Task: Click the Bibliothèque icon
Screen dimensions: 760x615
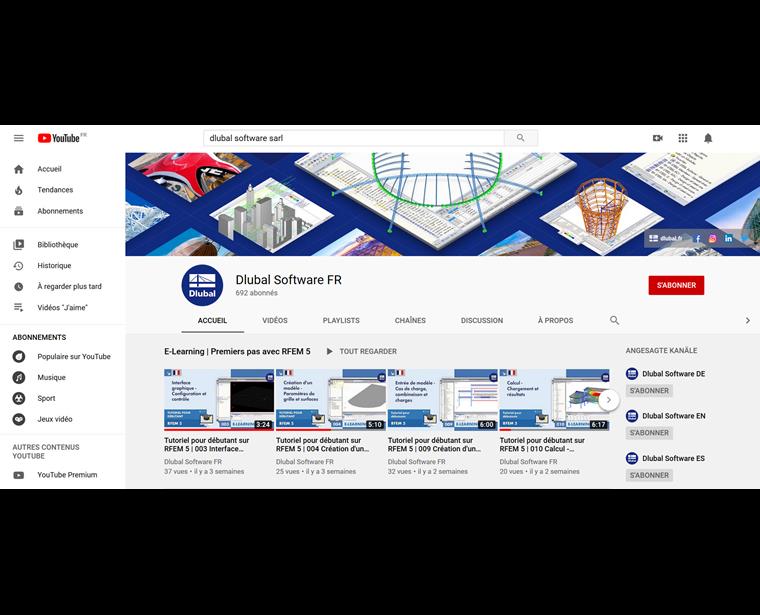Action: pyautogui.click(x=18, y=245)
